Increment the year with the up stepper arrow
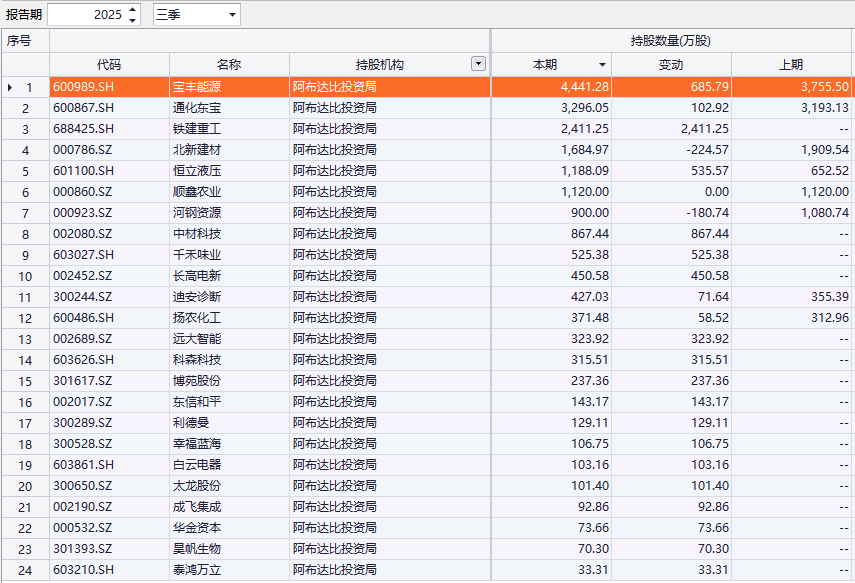Viewport: 855px width, 583px height. (x=131, y=8)
